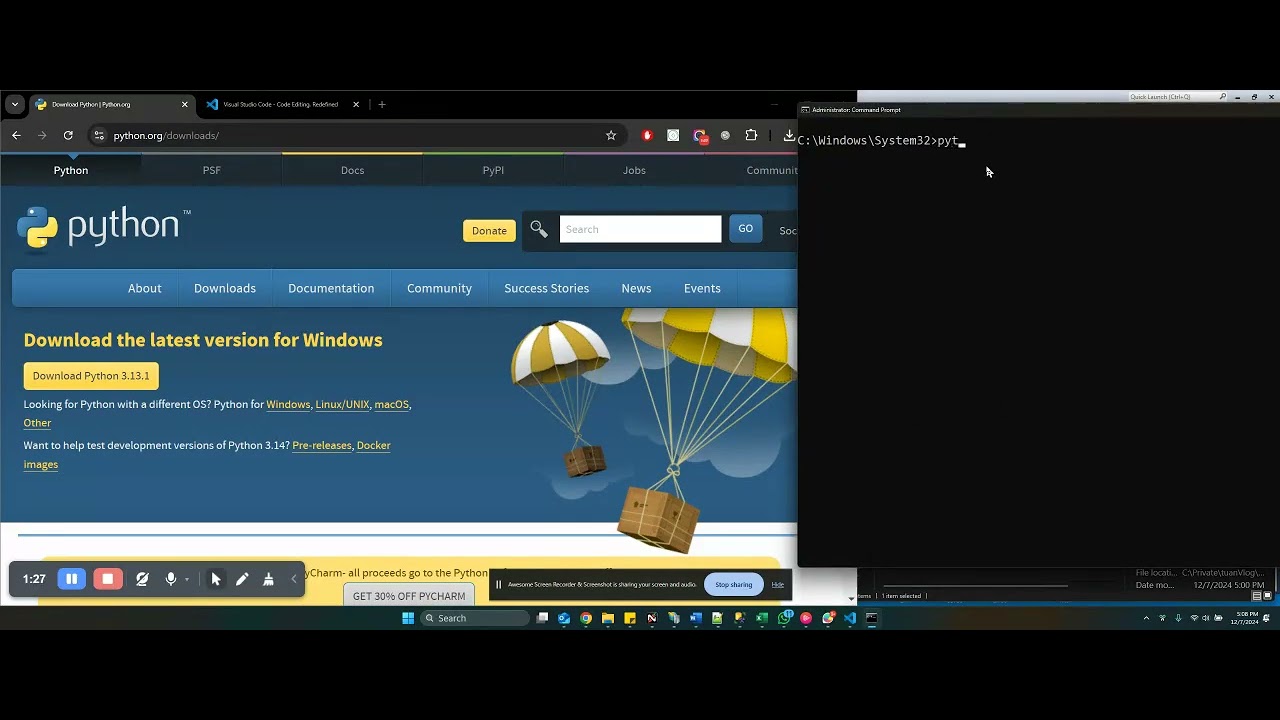The width and height of the screenshot is (1280, 720).
Task: Open the Jobs top navigation tab
Action: coord(634,170)
